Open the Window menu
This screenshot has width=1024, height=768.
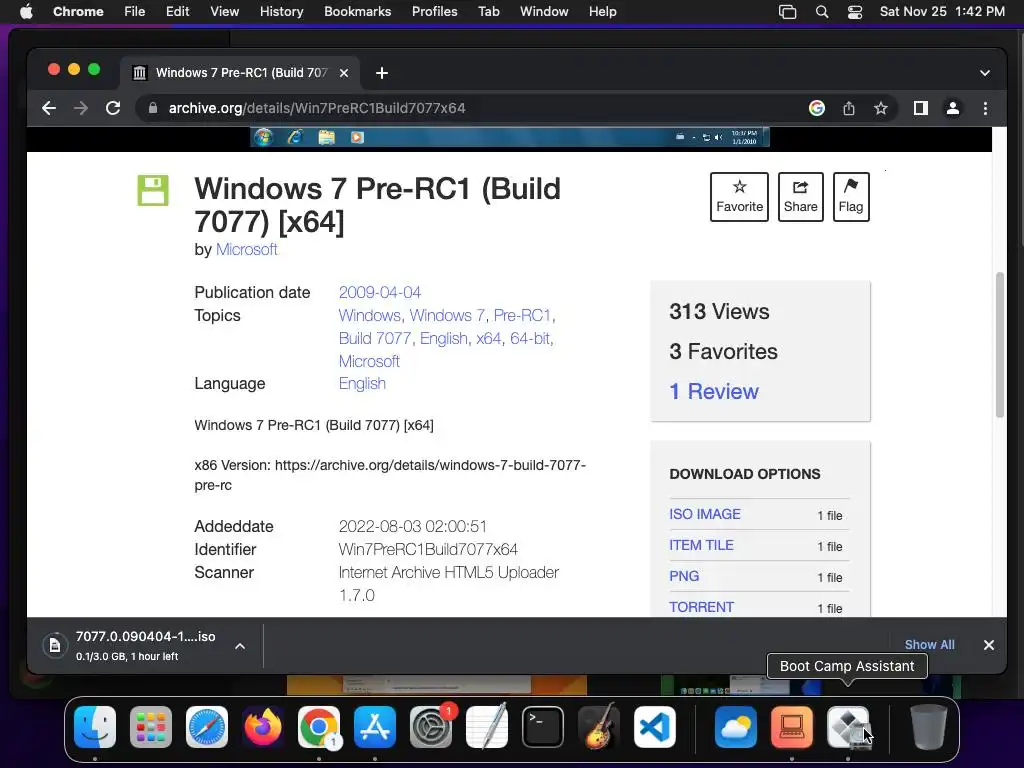[x=544, y=11]
